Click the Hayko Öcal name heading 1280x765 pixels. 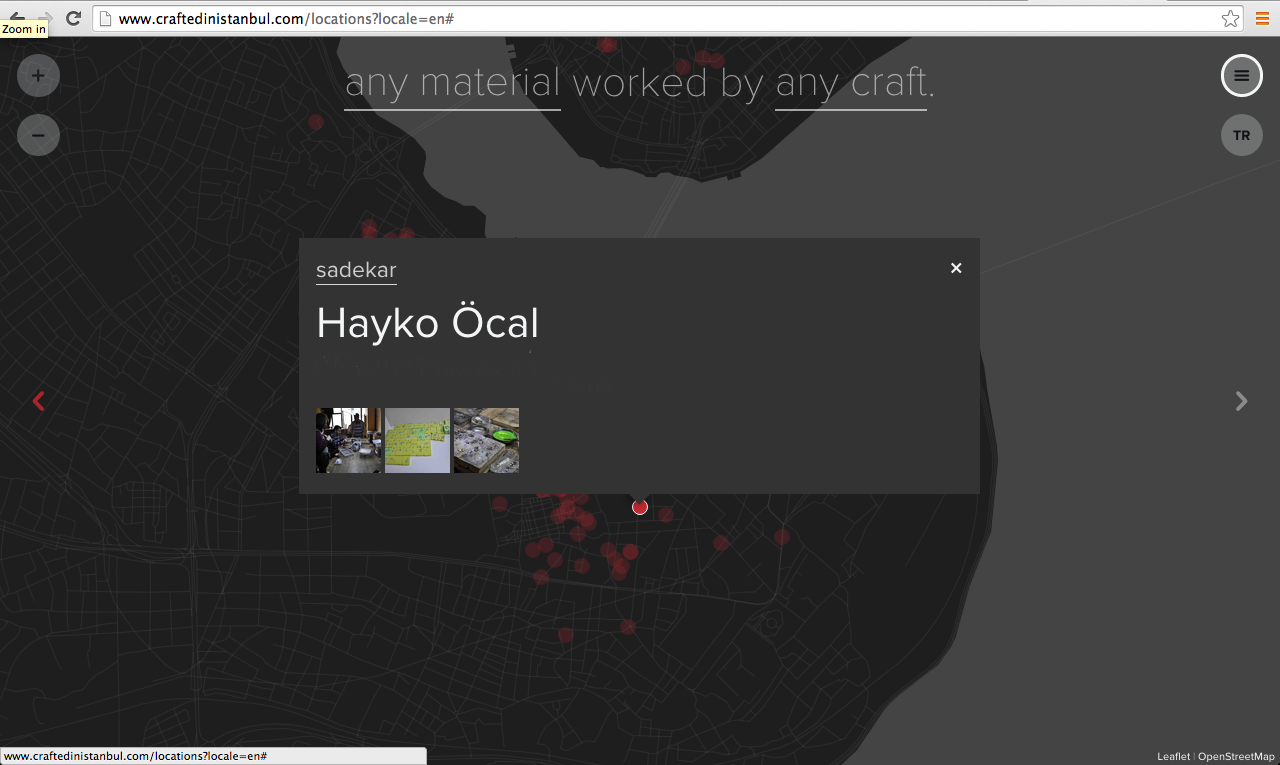(x=427, y=323)
